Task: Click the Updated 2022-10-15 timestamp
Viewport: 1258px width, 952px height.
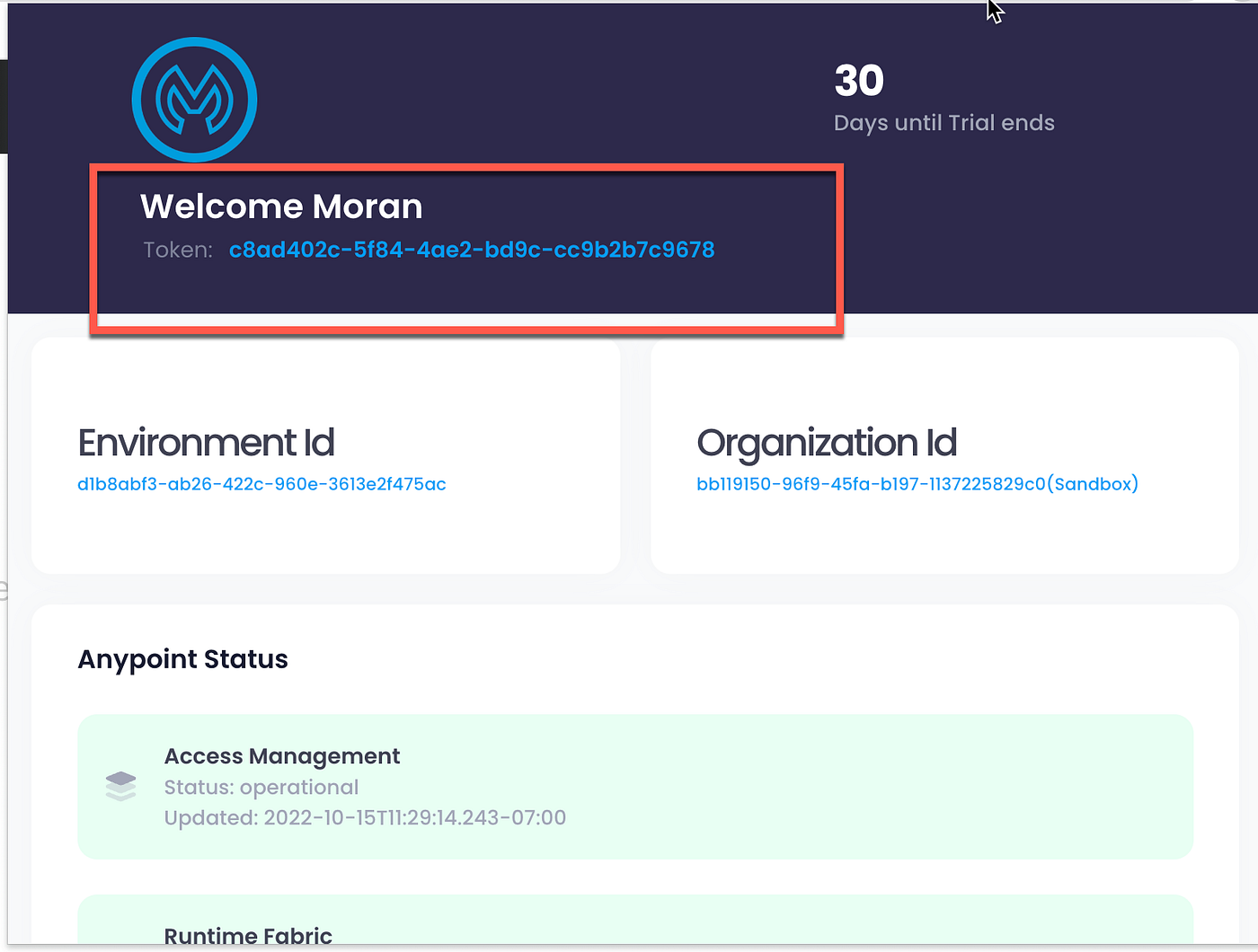Action: click(365, 818)
